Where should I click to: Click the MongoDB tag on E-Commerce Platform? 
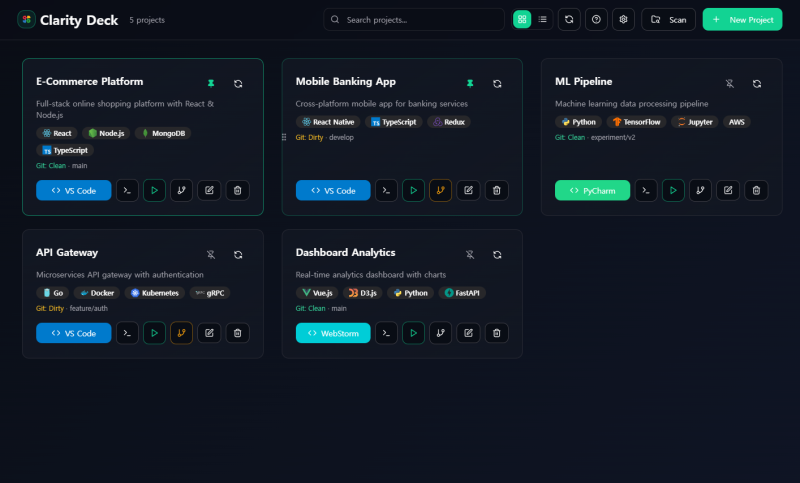click(163, 133)
